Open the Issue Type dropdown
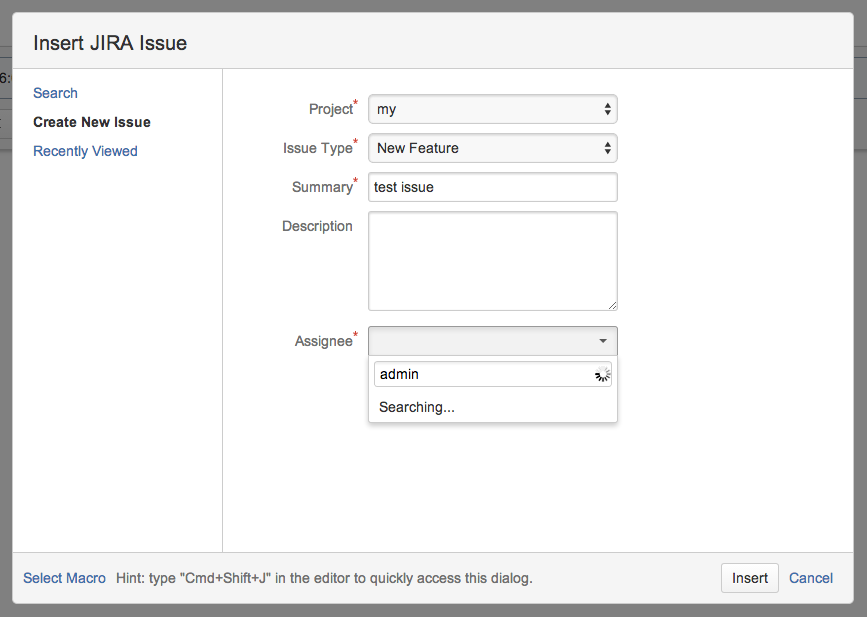Viewport: 867px width, 617px height. (x=493, y=148)
